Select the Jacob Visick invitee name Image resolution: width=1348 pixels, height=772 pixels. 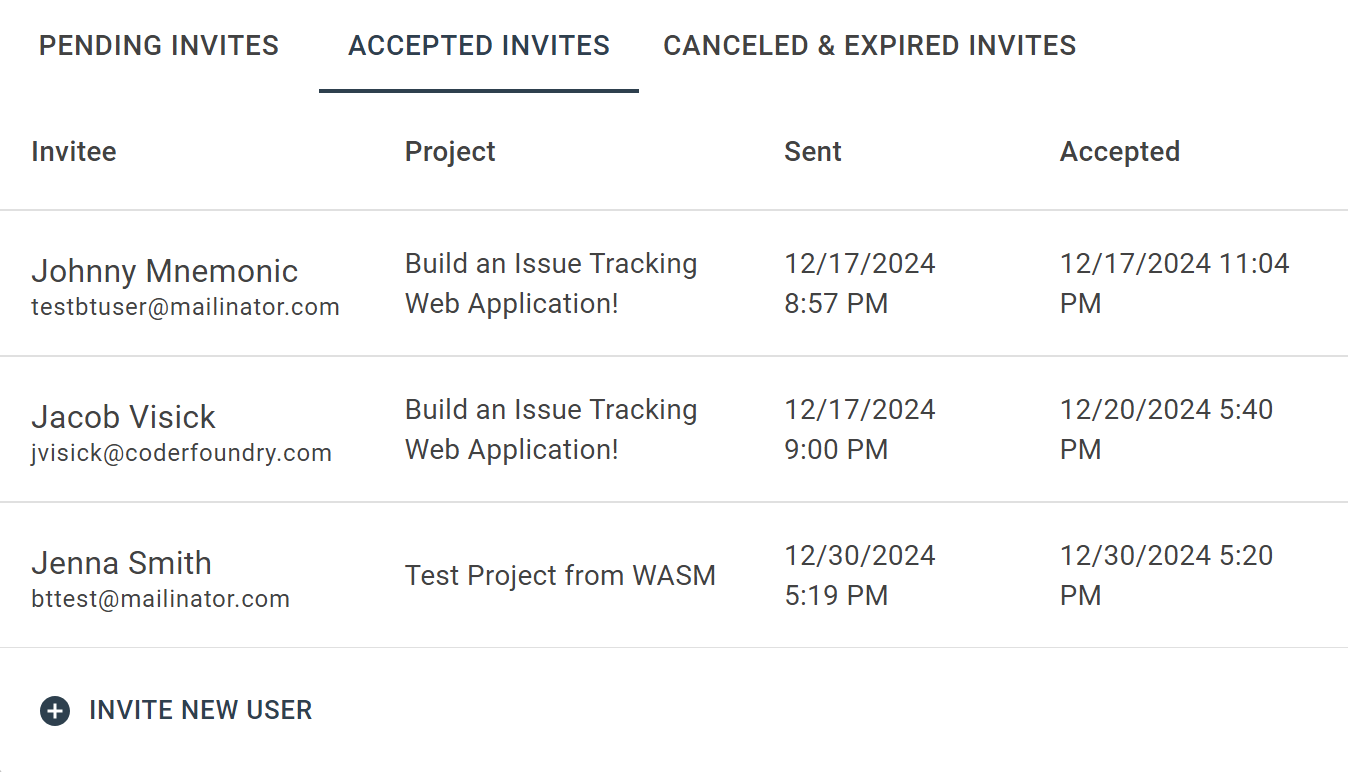[124, 417]
